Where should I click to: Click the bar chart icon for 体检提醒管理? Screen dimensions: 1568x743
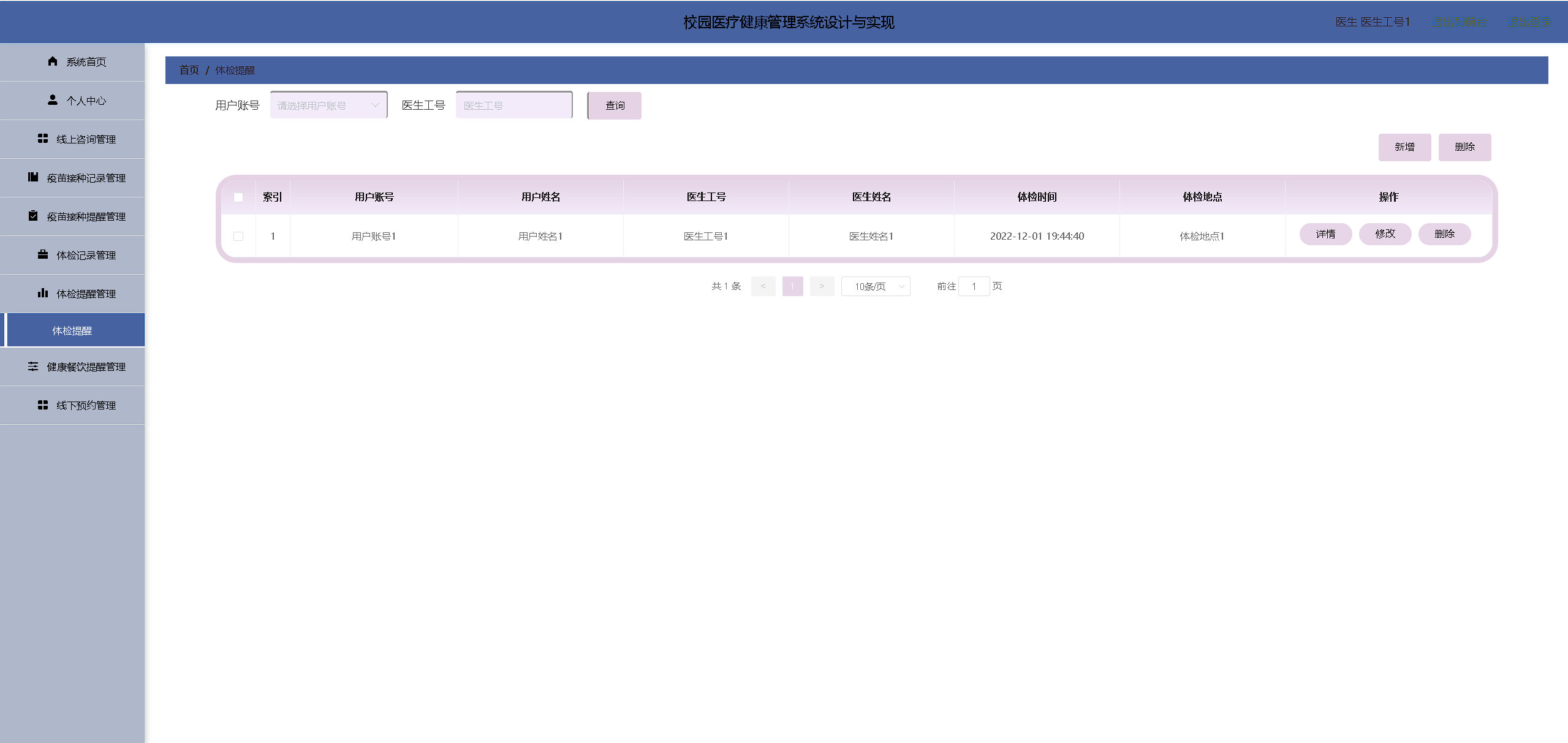coord(43,293)
